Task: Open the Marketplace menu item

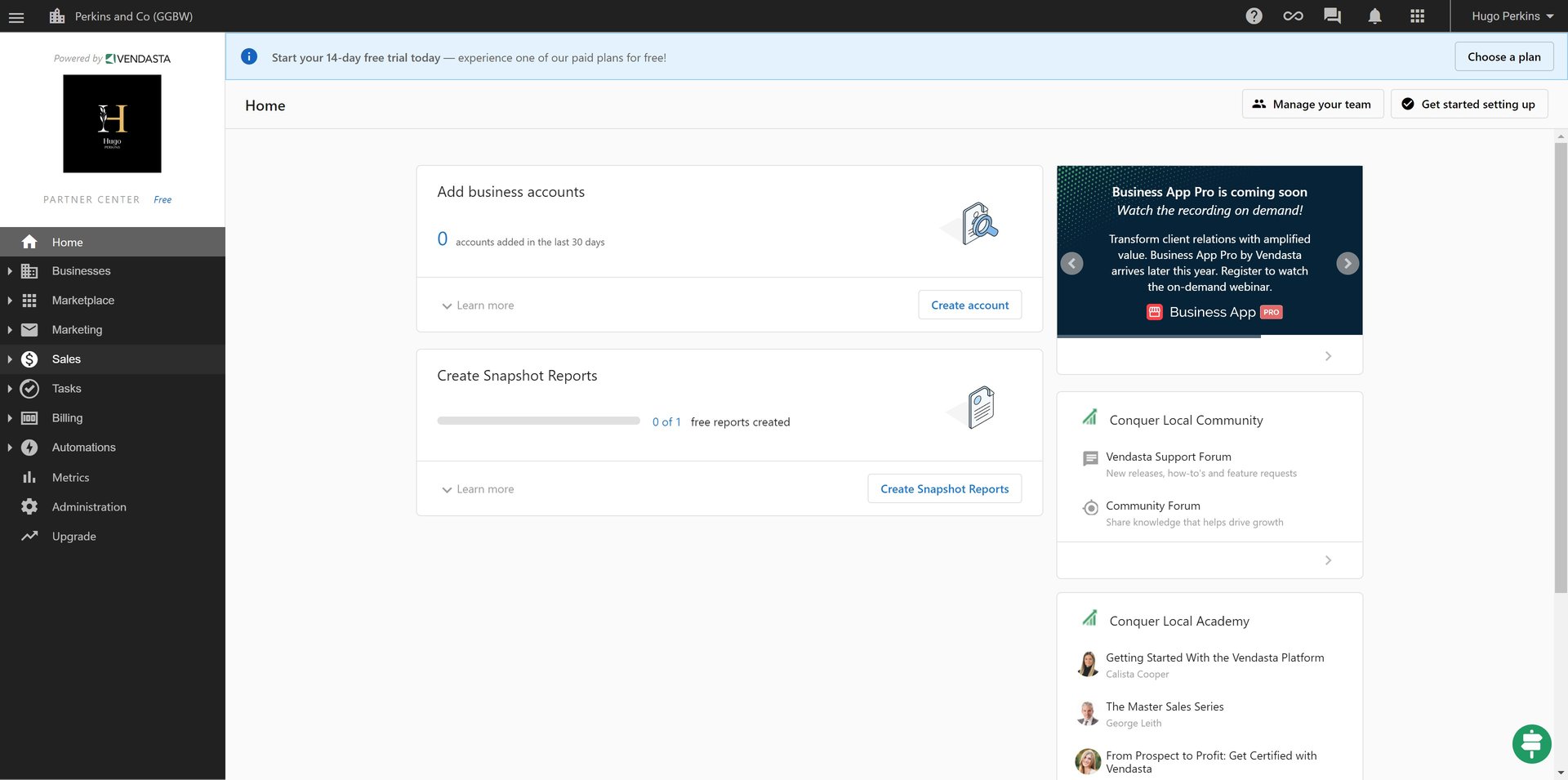Action: [x=113, y=301]
